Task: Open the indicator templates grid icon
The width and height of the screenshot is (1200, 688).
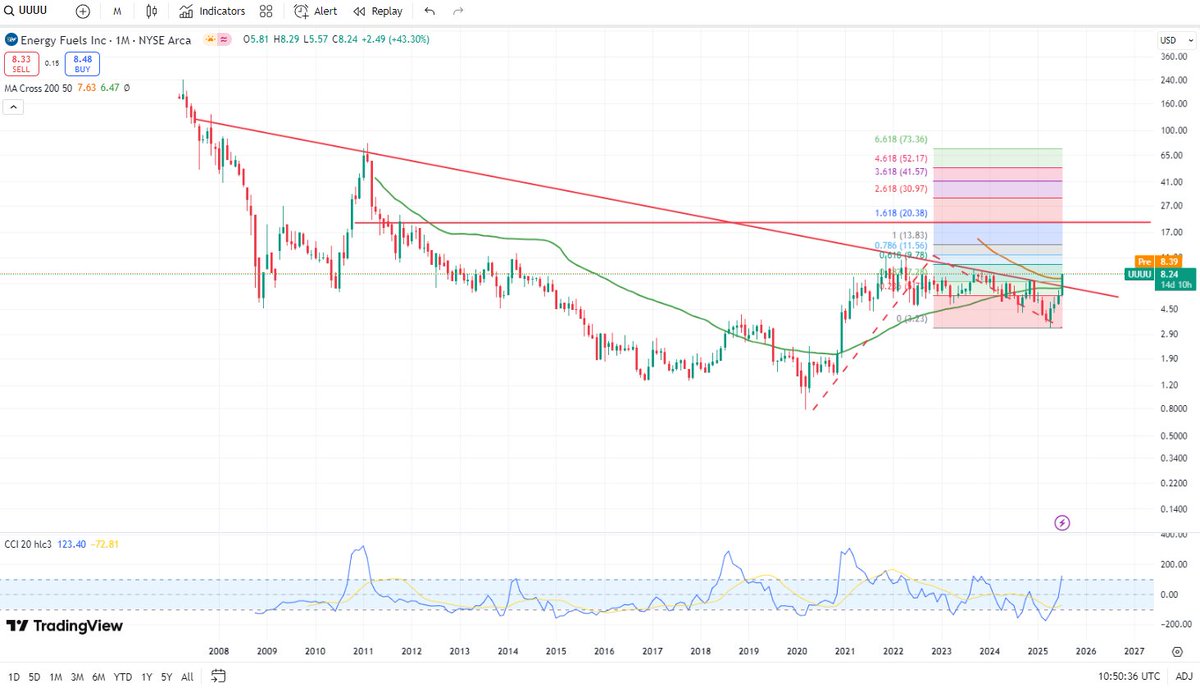Action: point(266,11)
